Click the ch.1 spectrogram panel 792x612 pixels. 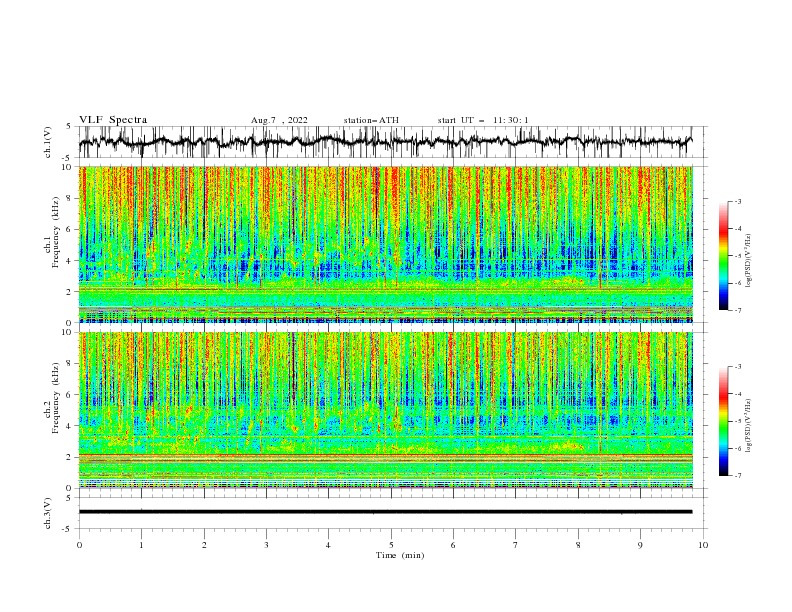pyautogui.click(x=386, y=244)
